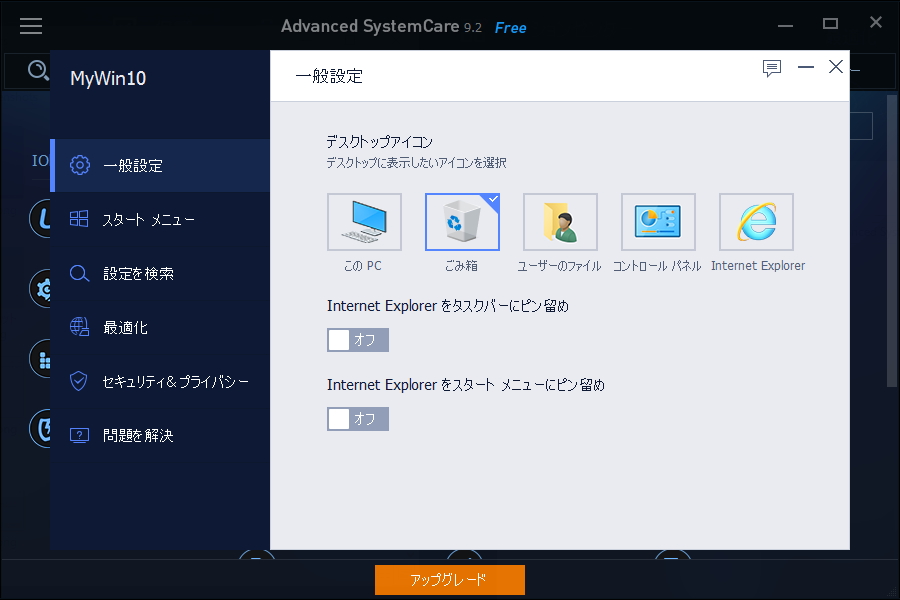The width and height of the screenshot is (900, 600).
Task: Select the ユーザーのファイル folder icon
Action: (x=560, y=222)
